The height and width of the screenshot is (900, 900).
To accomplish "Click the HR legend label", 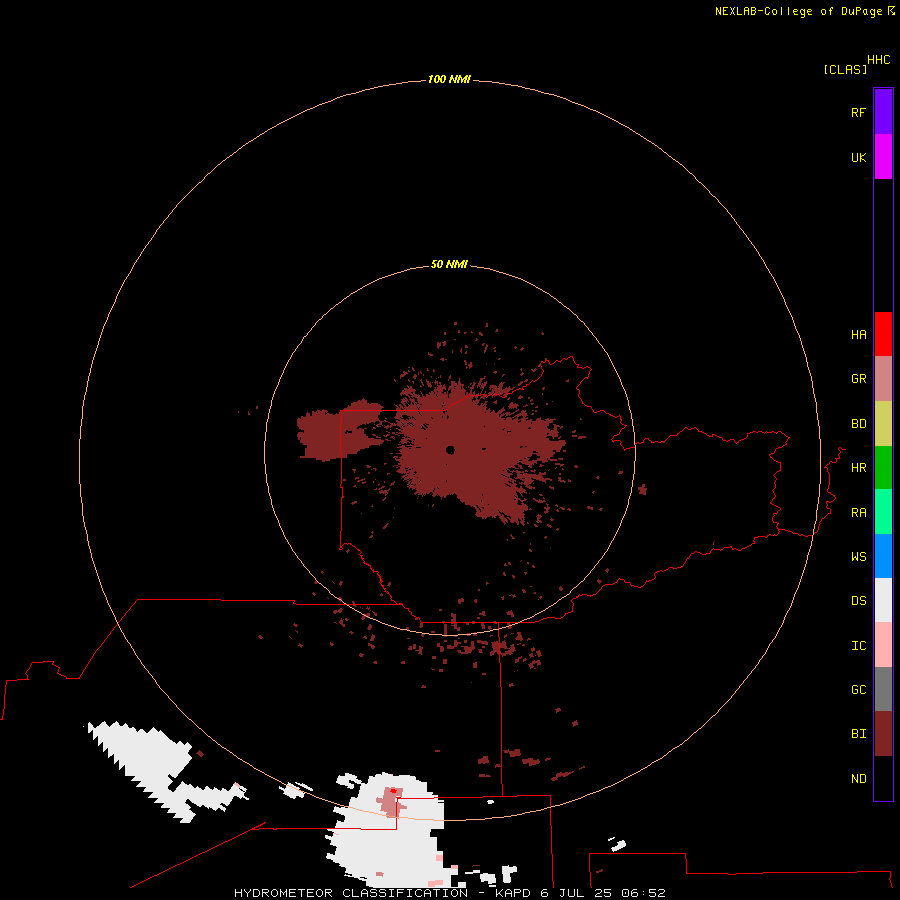I will coord(858,468).
